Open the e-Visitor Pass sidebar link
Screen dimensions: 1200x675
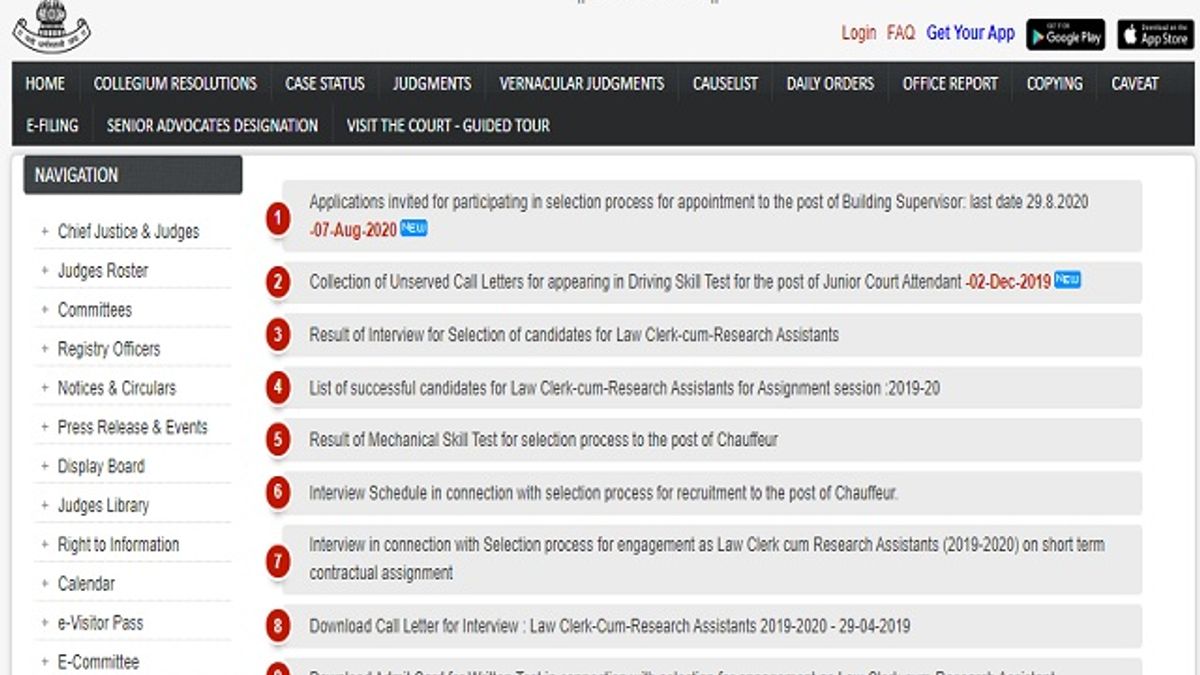(100, 623)
